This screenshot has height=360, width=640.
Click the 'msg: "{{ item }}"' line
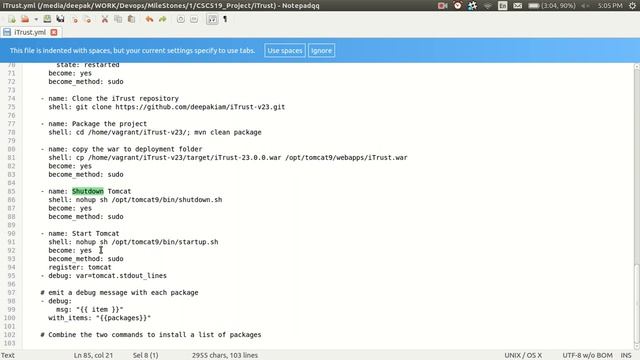tap(89, 309)
